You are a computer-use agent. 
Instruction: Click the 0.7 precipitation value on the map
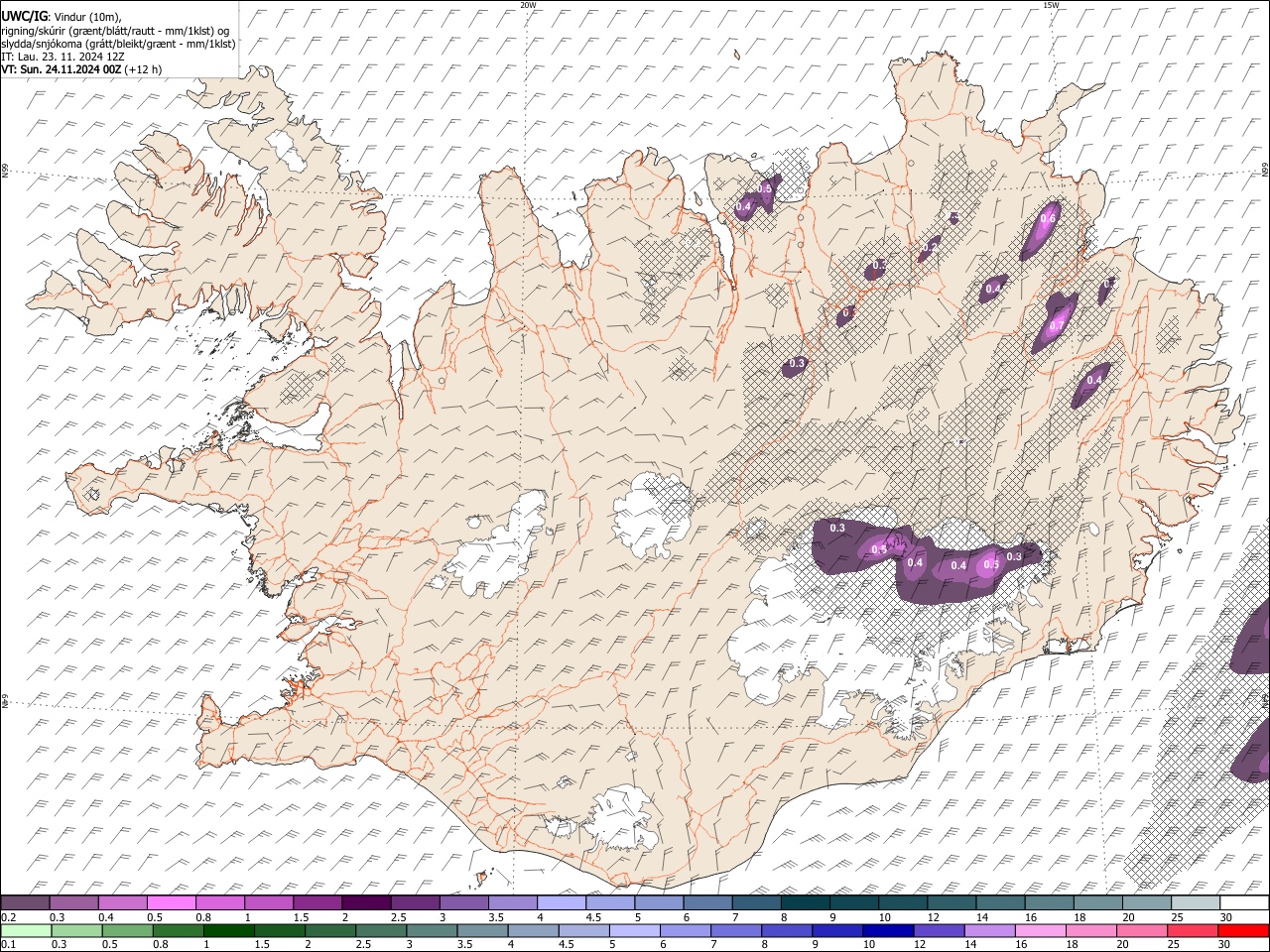coord(1058,325)
